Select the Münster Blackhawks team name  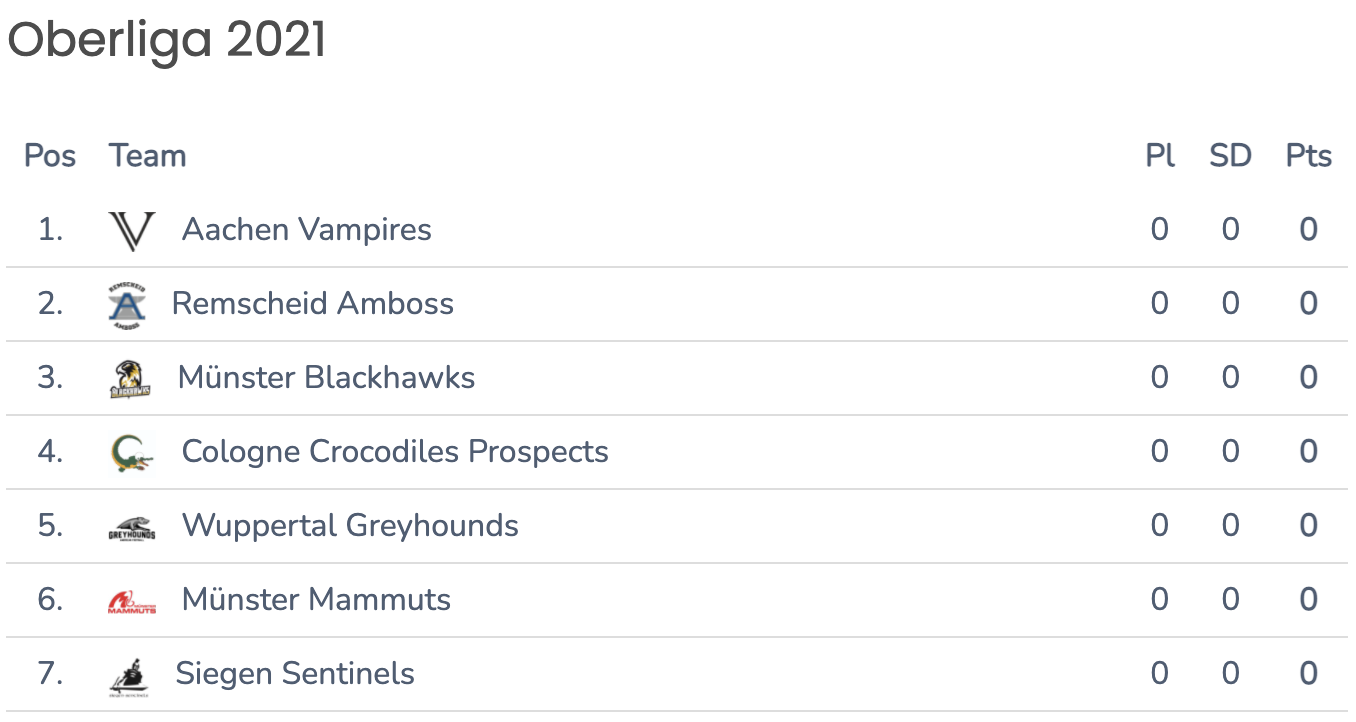tap(326, 378)
